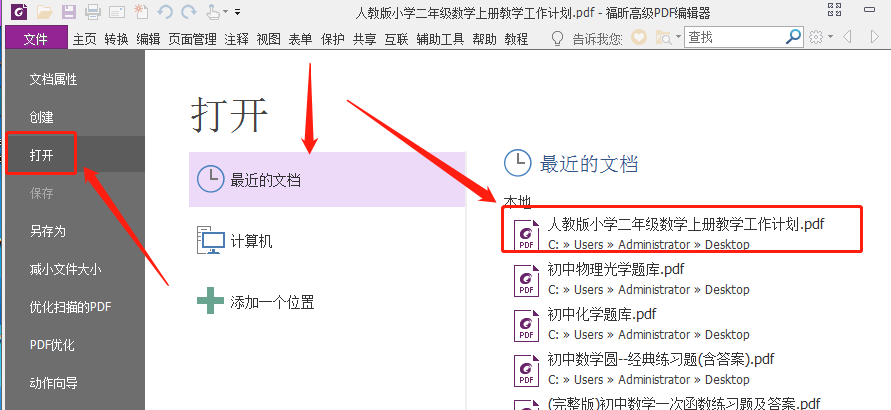The image size is (891, 410).
Task: Click the 告诉我您 tell-me field
Action: pos(597,39)
